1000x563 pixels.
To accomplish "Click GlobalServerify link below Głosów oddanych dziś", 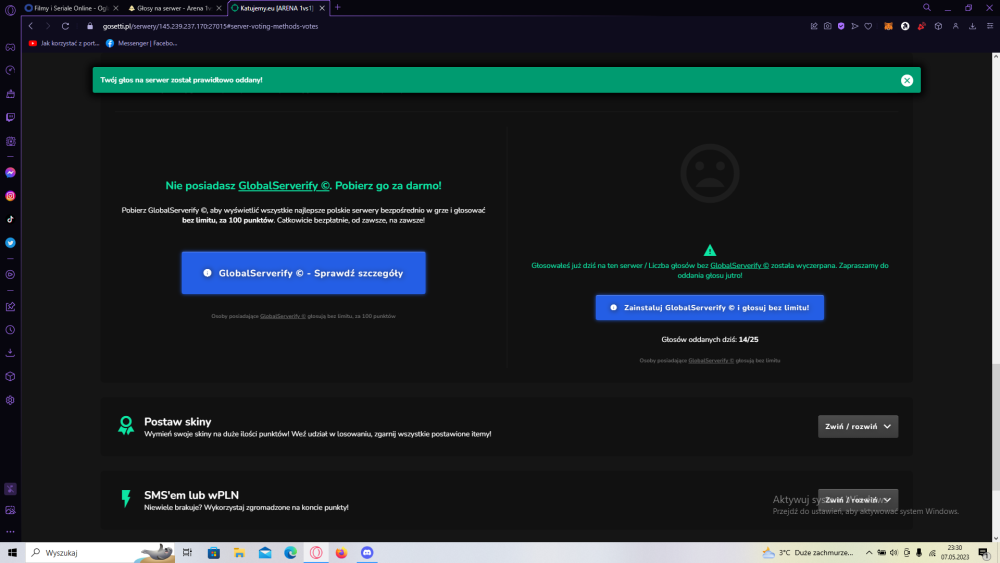I will [710, 361].
